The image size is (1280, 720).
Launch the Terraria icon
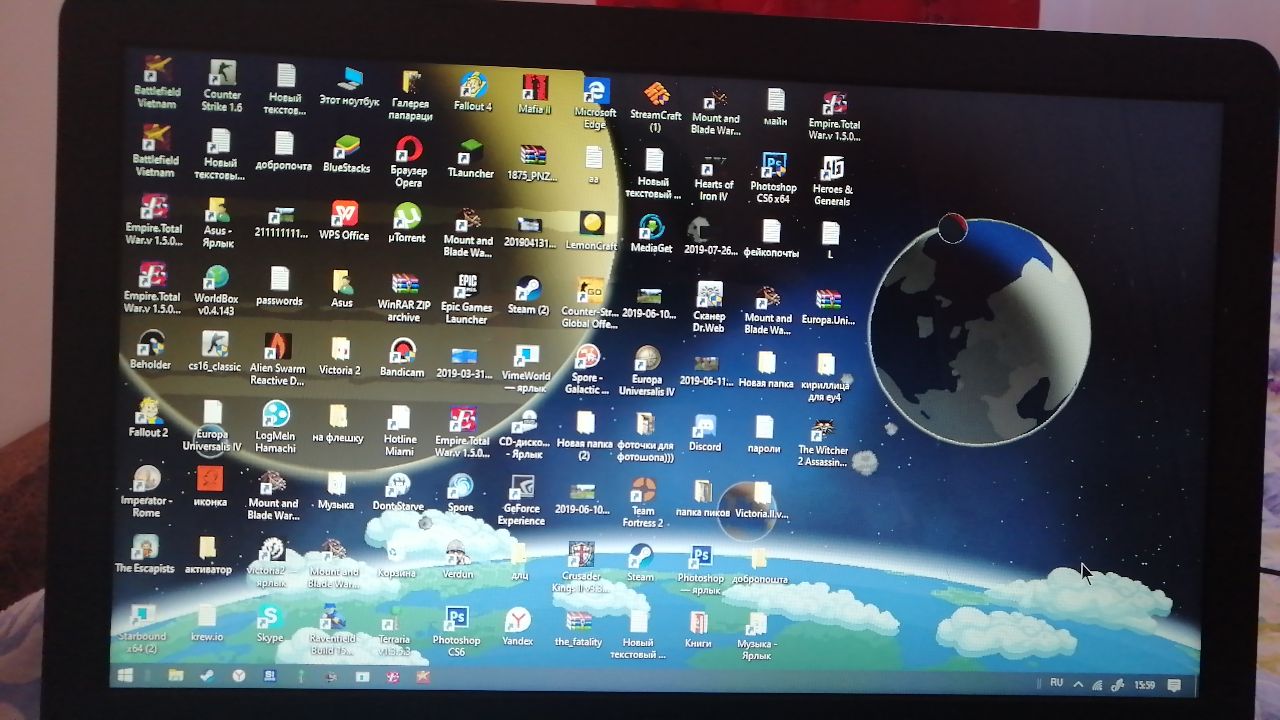[395, 632]
